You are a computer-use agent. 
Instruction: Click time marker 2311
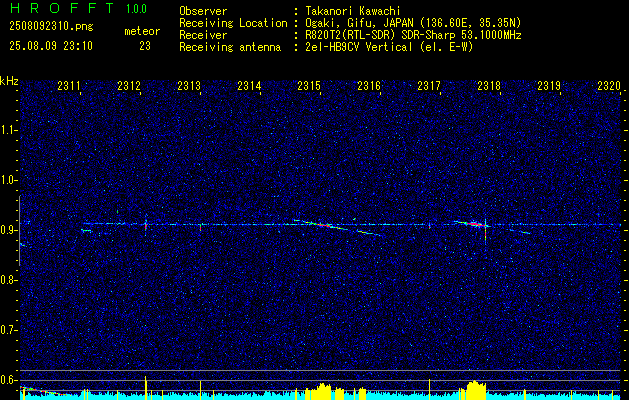pos(69,85)
